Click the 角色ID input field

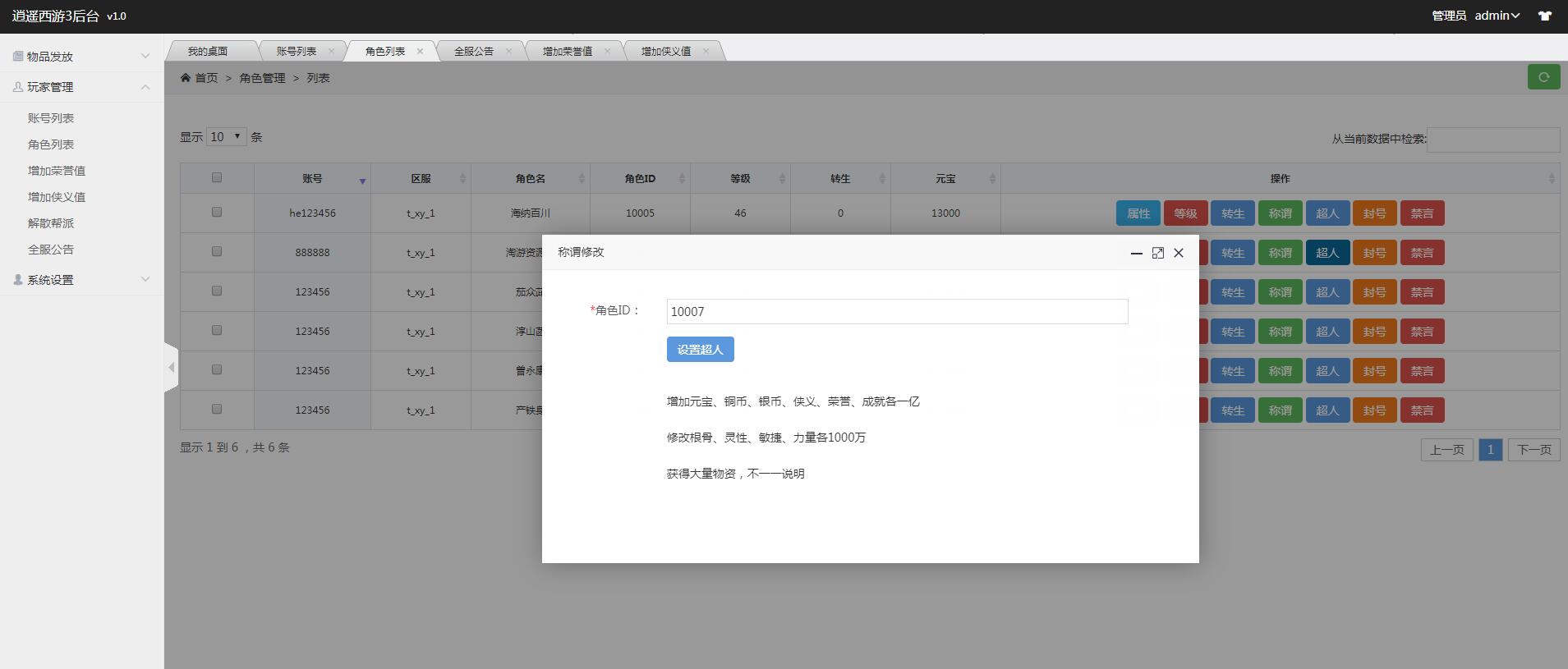coord(897,312)
